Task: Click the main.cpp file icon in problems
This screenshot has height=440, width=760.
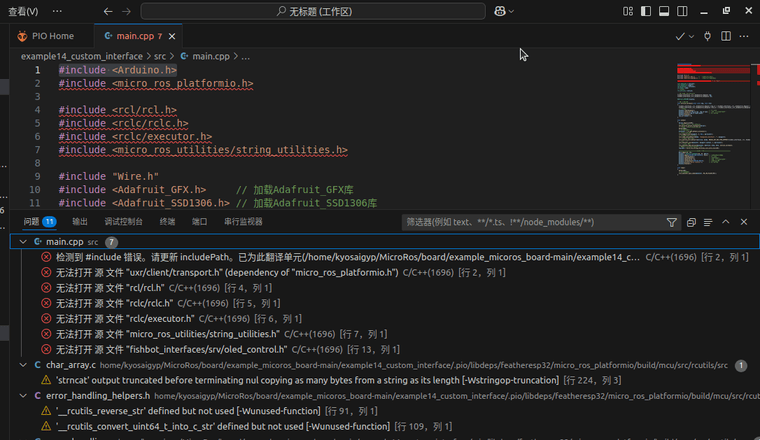Action: [x=38, y=241]
